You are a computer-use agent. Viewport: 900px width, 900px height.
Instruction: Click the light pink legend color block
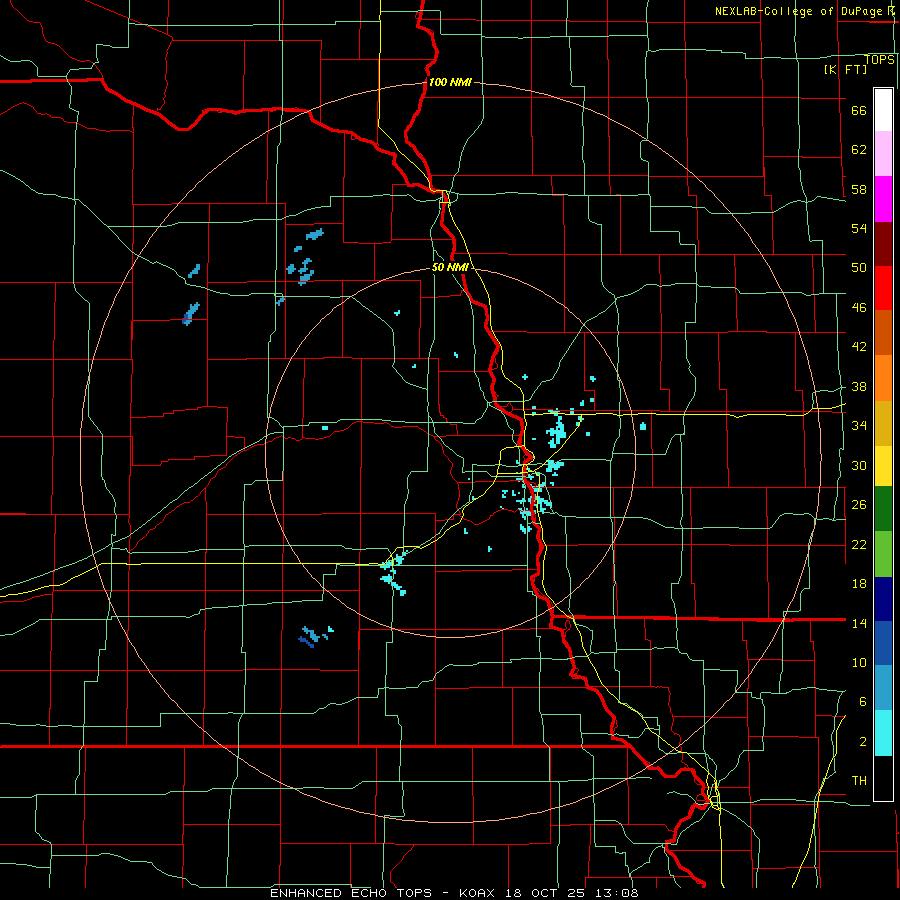883,154
